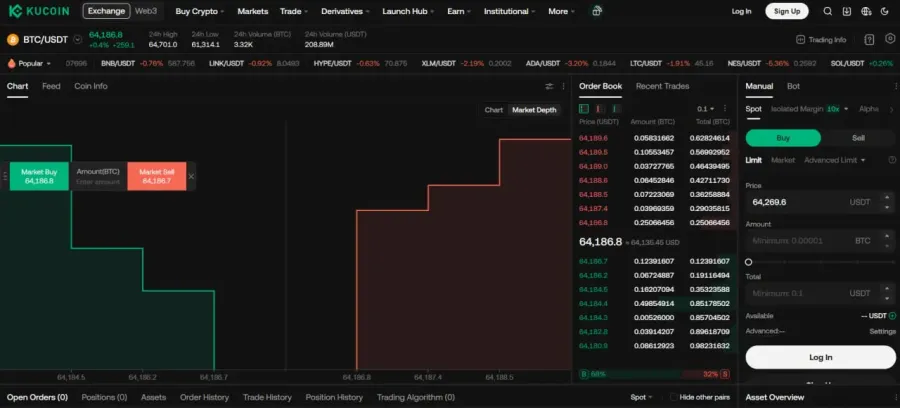Open the download app icon
Image resolution: width=900 pixels, height=408 pixels.
847,11
